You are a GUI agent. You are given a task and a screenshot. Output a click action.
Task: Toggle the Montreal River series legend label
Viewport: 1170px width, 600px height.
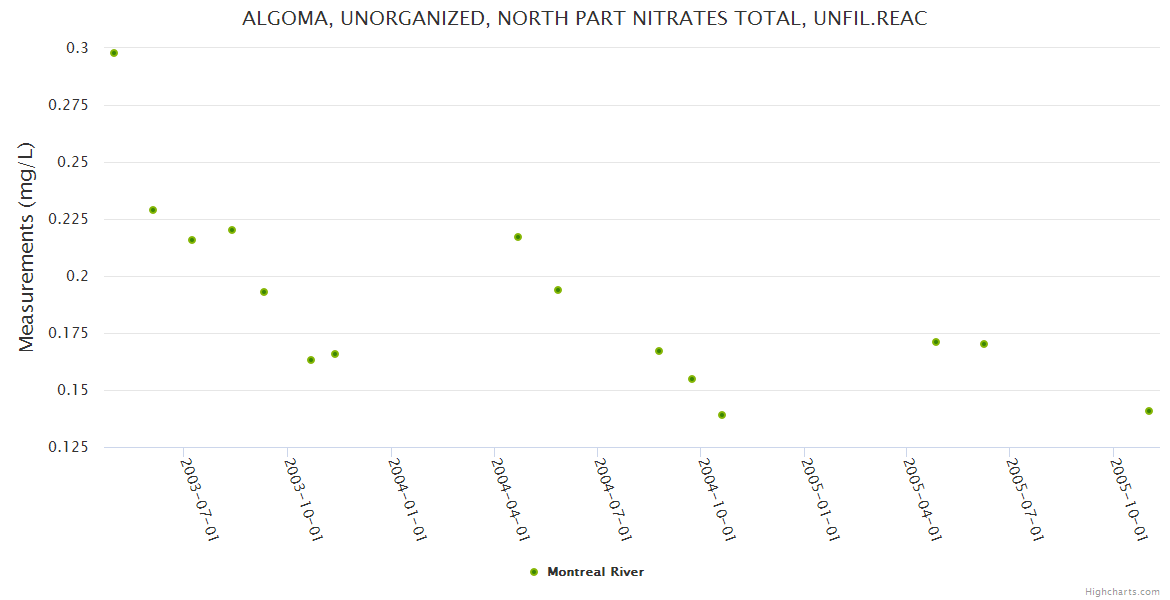coord(595,572)
